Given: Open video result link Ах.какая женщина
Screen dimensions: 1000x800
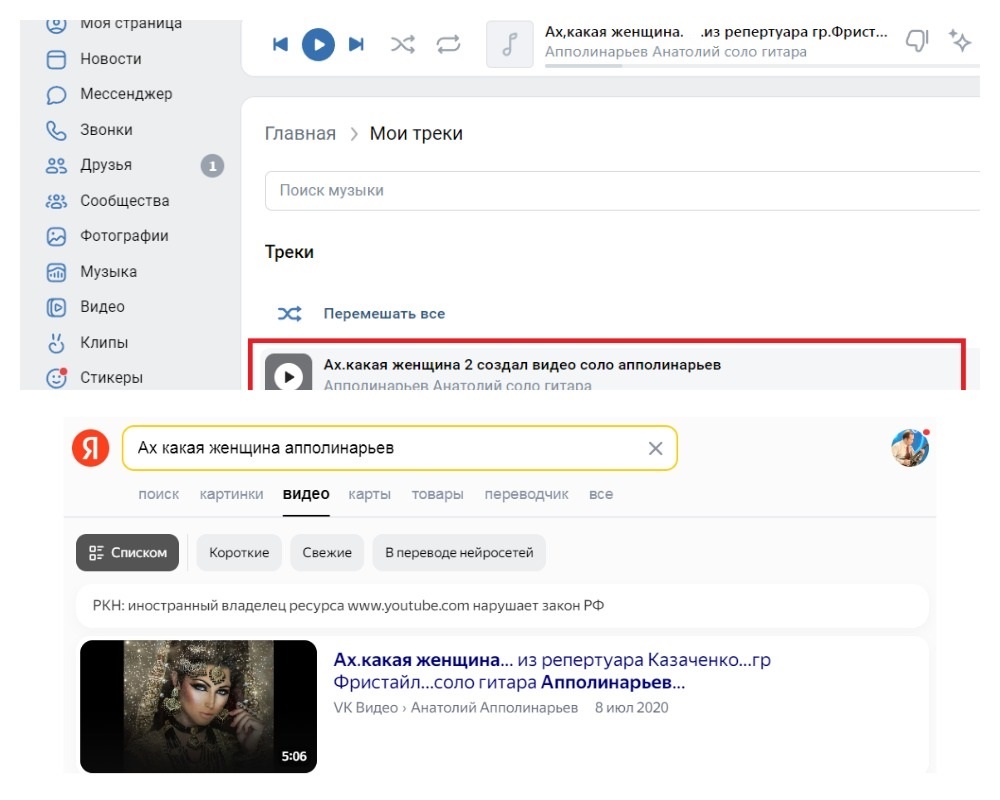Looking at the screenshot, I should [x=552, y=670].
